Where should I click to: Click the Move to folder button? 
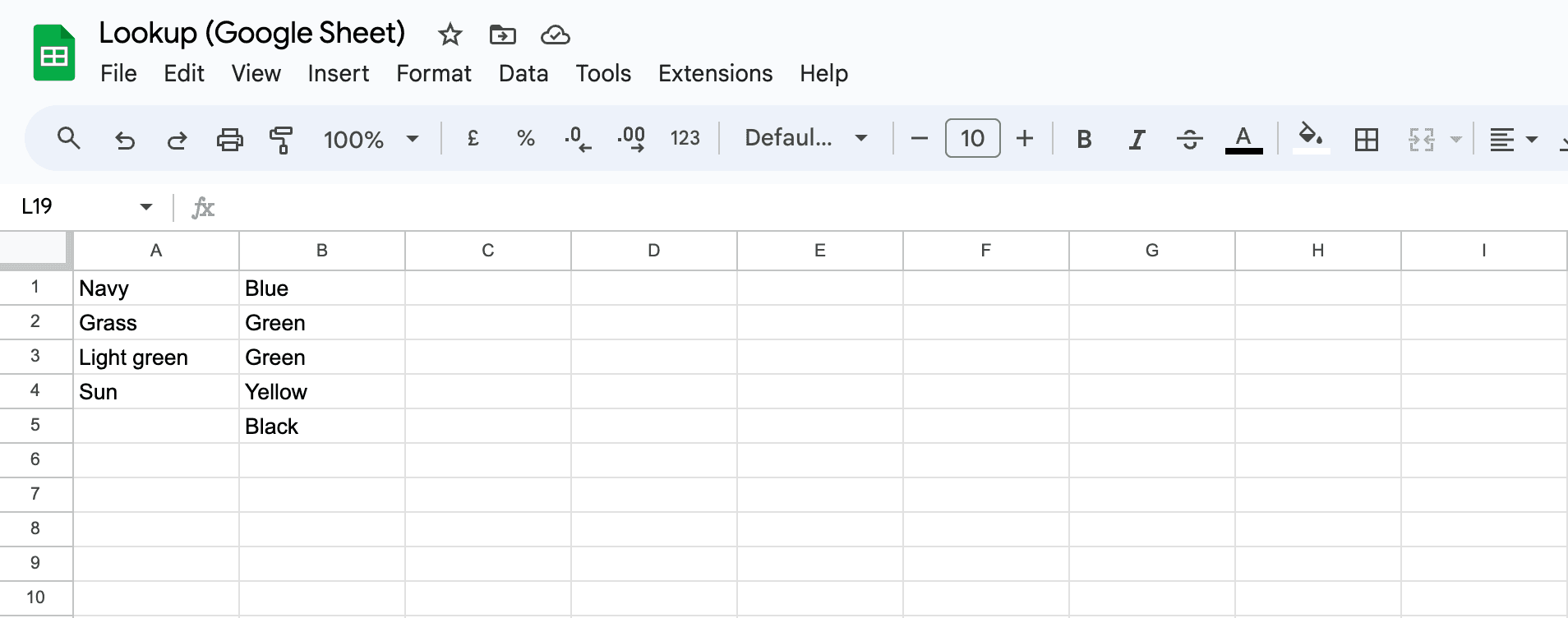(x=502, y=35)
